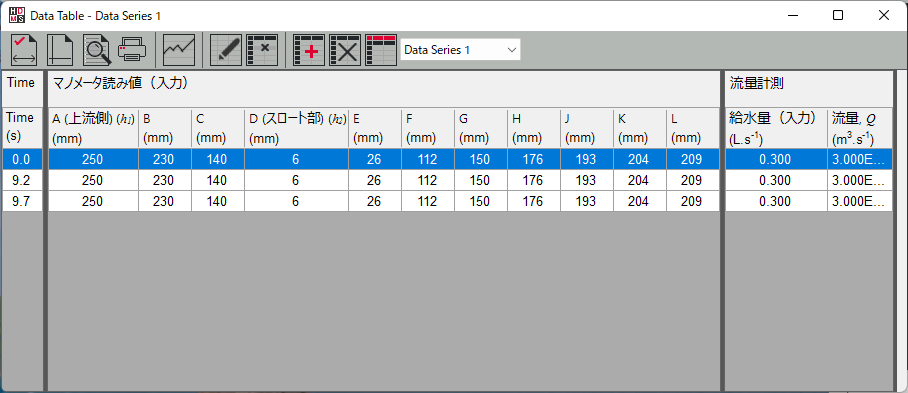Minimize the Data Table window

[792, 16]
